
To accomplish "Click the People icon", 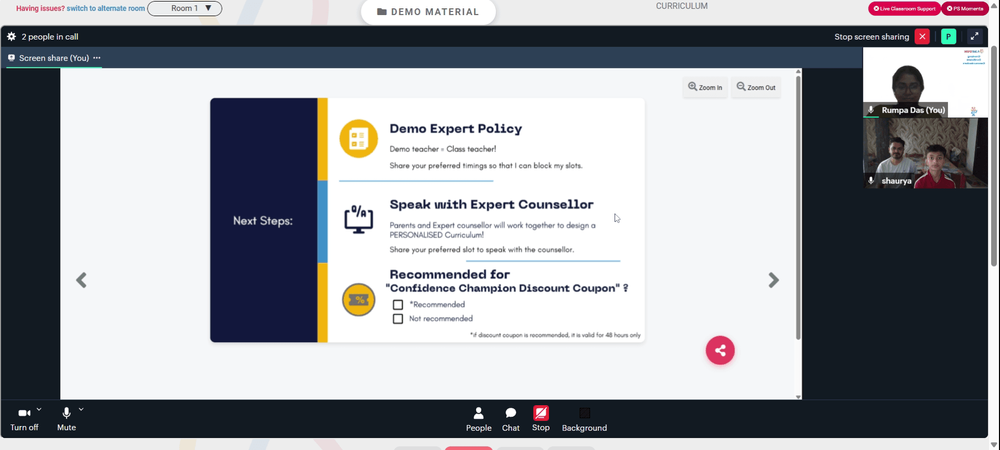I will (x=478, y=413).
